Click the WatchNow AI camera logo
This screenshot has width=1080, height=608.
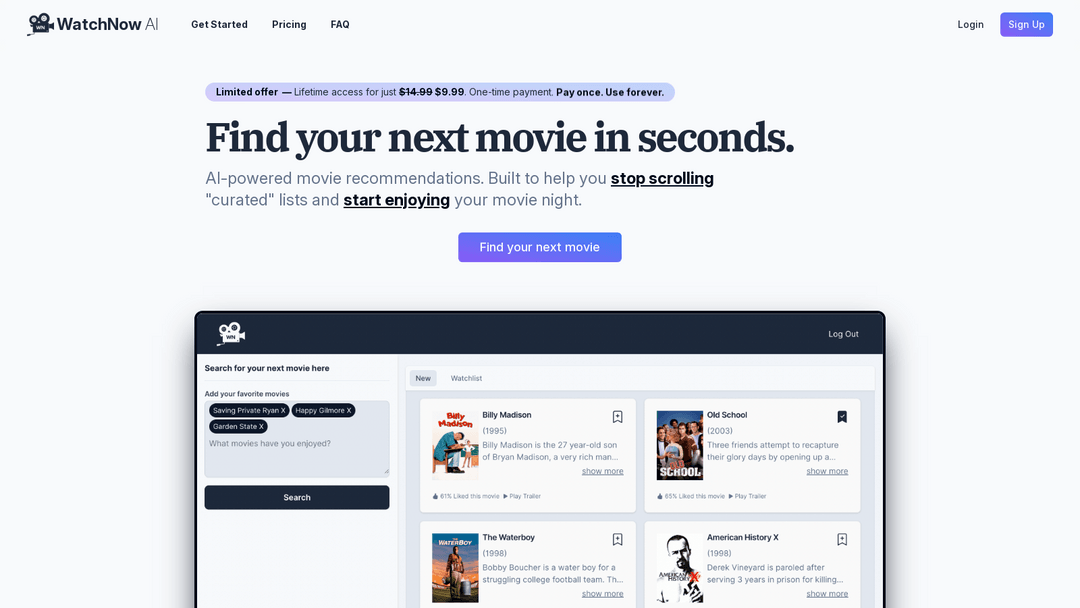(x=40, y=22)
